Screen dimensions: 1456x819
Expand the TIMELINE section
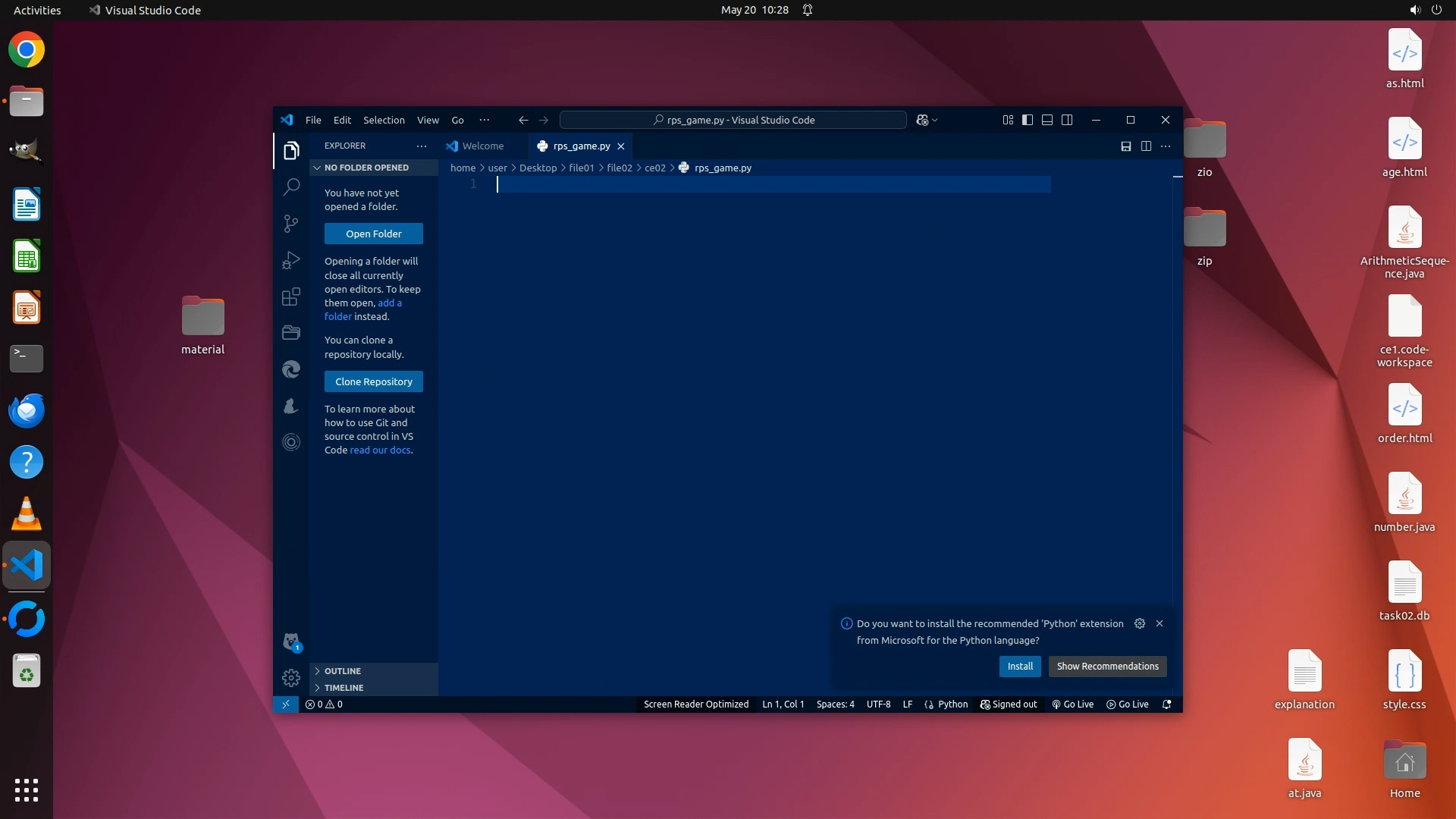[x=344, y=688]
